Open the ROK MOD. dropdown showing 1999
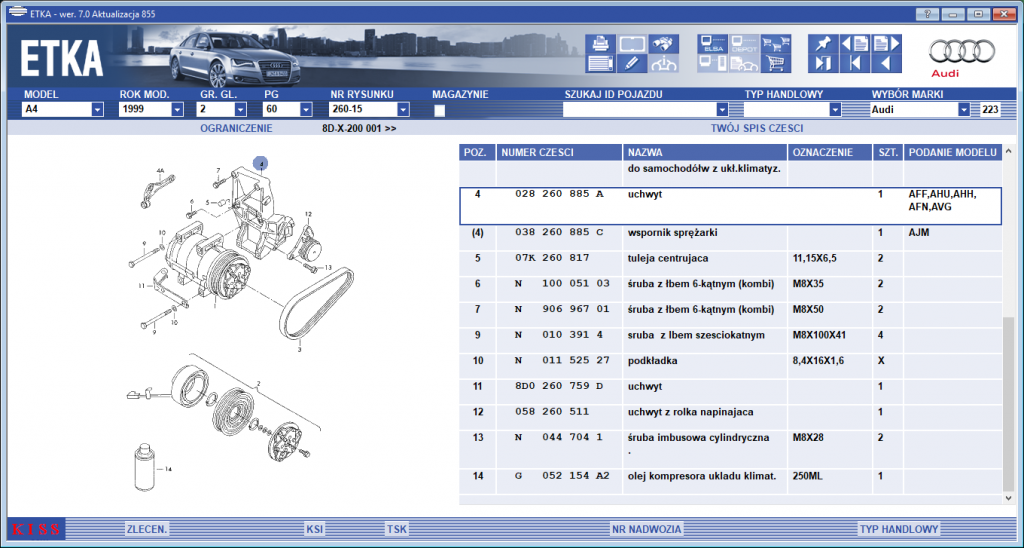Viewport: 1024px width, 548px height. point(177,110)
